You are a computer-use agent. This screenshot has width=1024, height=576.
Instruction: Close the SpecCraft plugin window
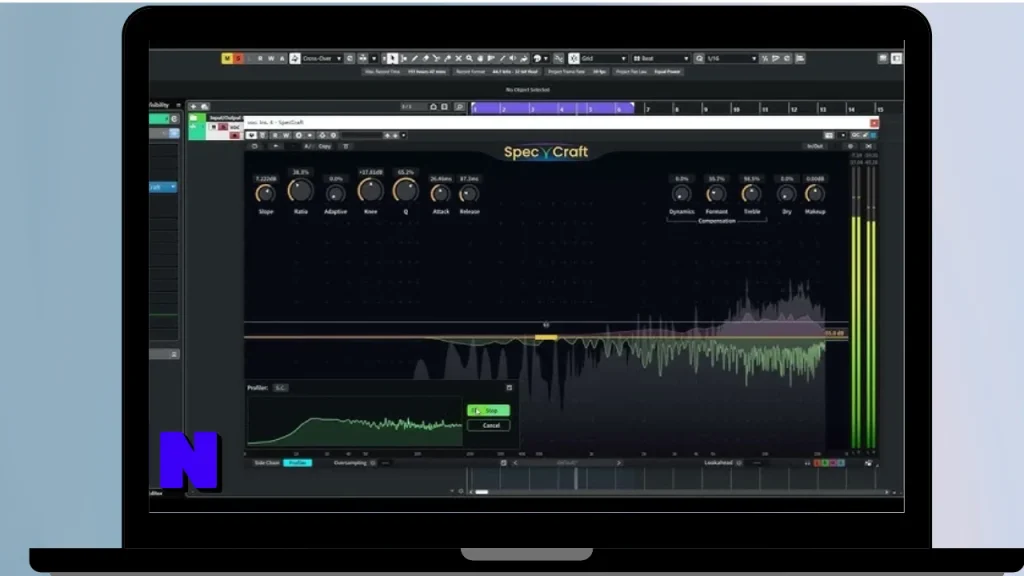tap(874, 123)
